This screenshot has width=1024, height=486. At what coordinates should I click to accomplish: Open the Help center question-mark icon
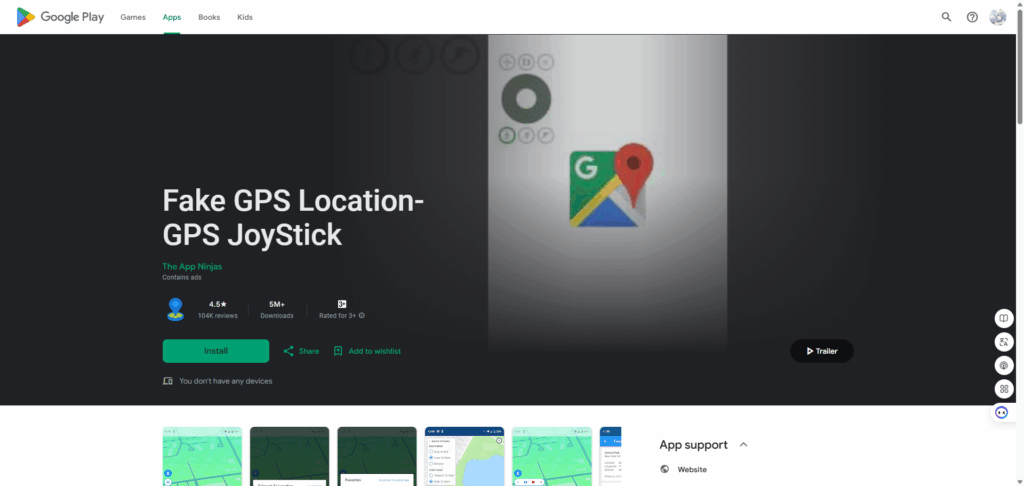(x=972, y=17)
